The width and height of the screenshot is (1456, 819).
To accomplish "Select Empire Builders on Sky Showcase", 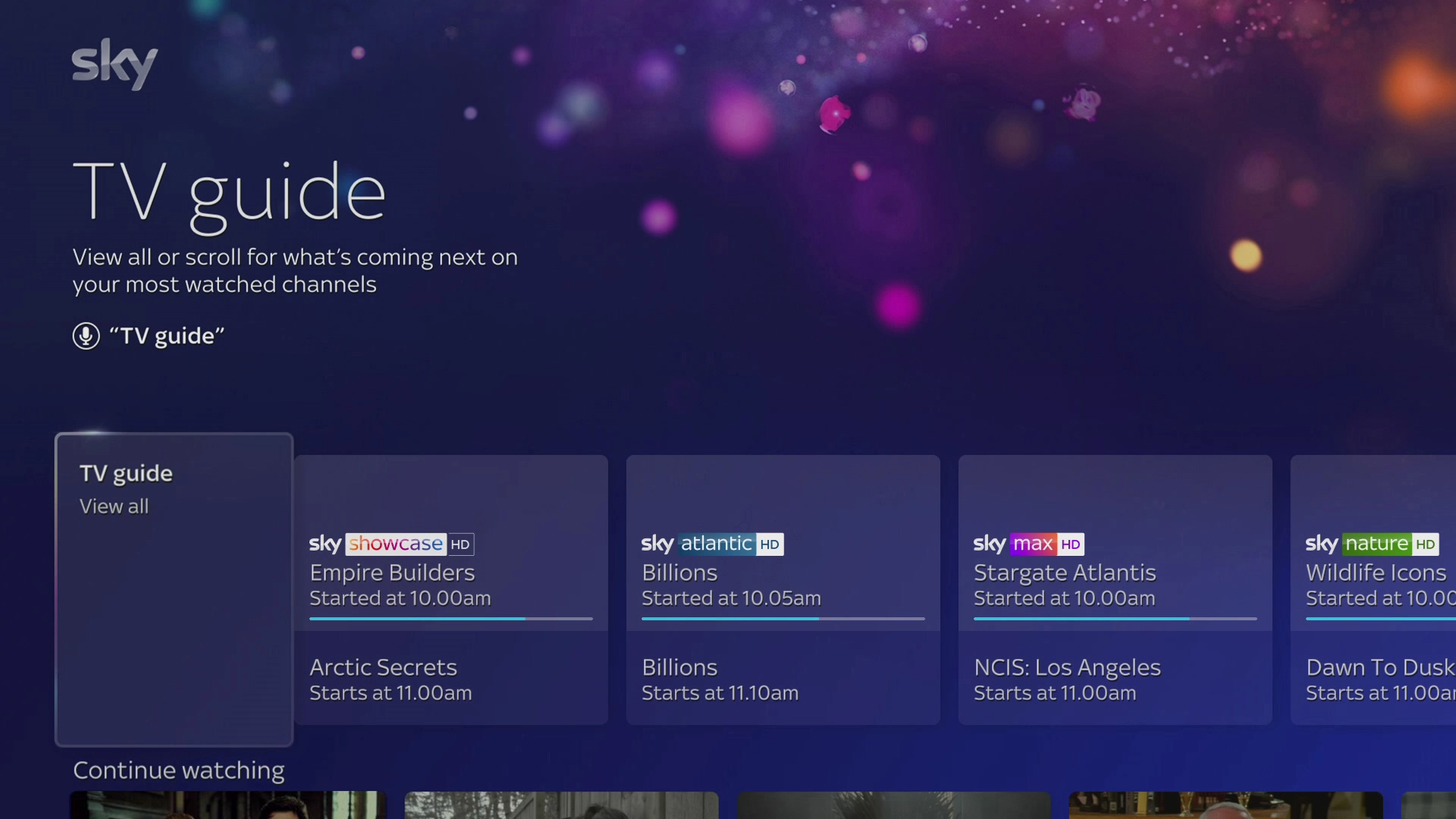I will click(x=392, y=573).
